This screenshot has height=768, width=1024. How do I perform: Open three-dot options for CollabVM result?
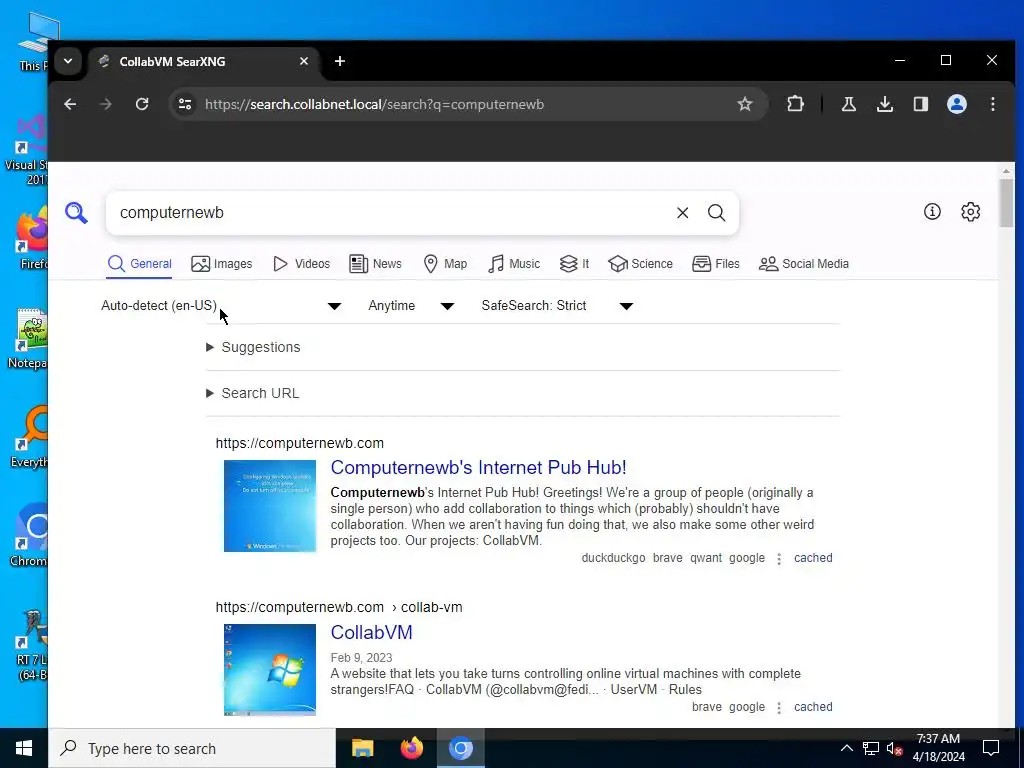pyautogui.click(x=779, y=708)
